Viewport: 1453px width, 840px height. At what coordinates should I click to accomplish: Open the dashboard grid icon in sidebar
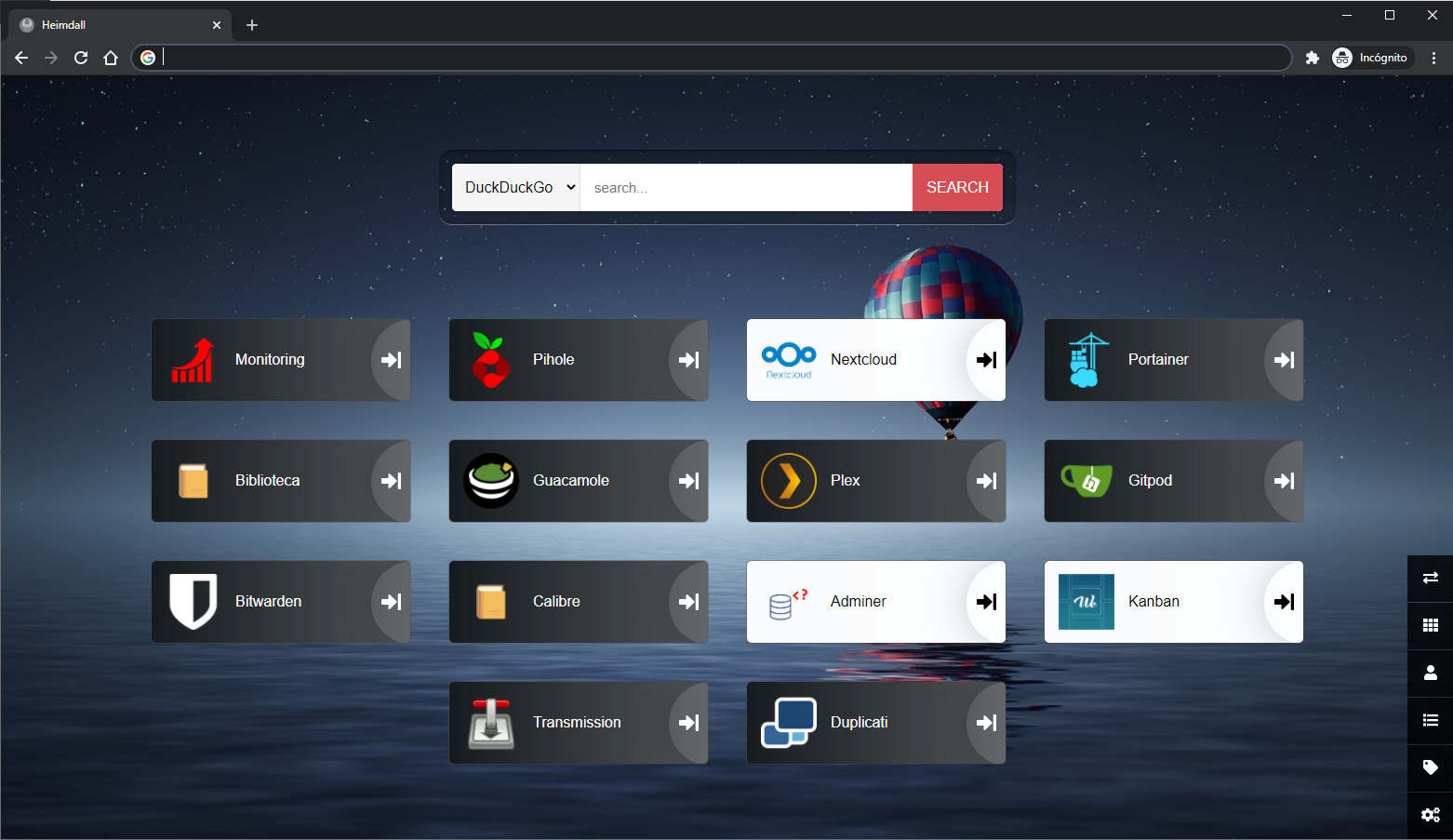tap(1431, 625)
